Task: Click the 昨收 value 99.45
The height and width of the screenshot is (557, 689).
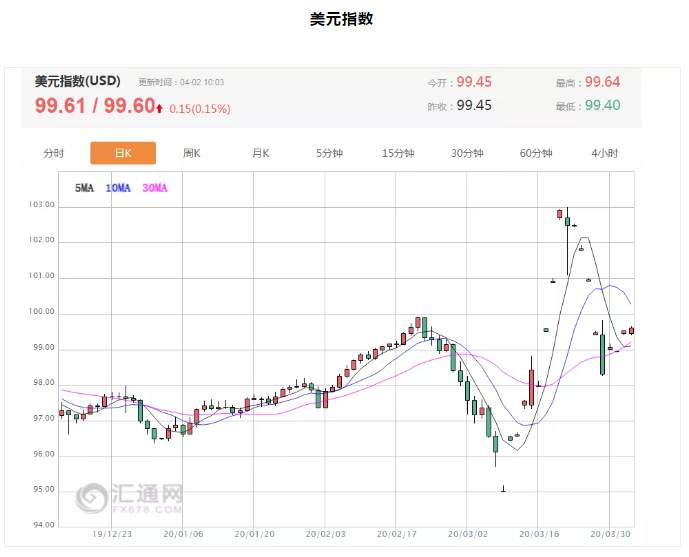Action: pyautogui.click(x=474, y=105)
